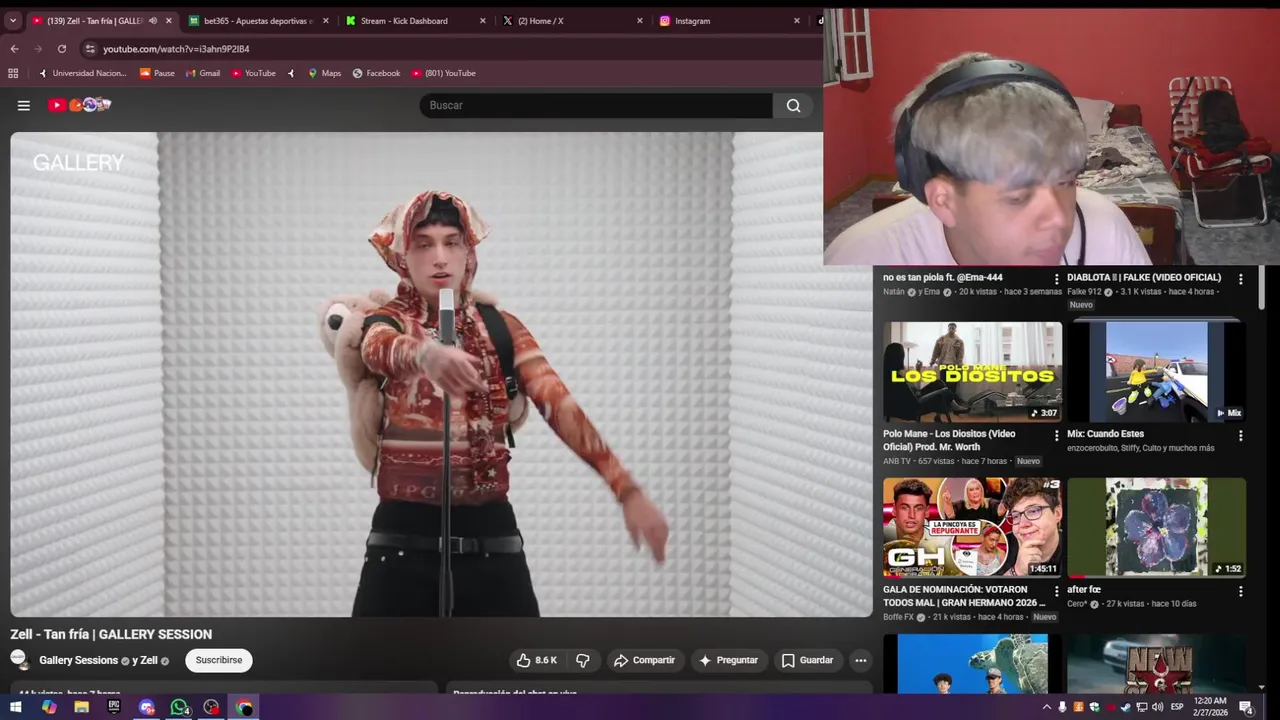Open options menu for 'after fœ' video
This screenshot has height=720, width=1280.
[1241, 591]
